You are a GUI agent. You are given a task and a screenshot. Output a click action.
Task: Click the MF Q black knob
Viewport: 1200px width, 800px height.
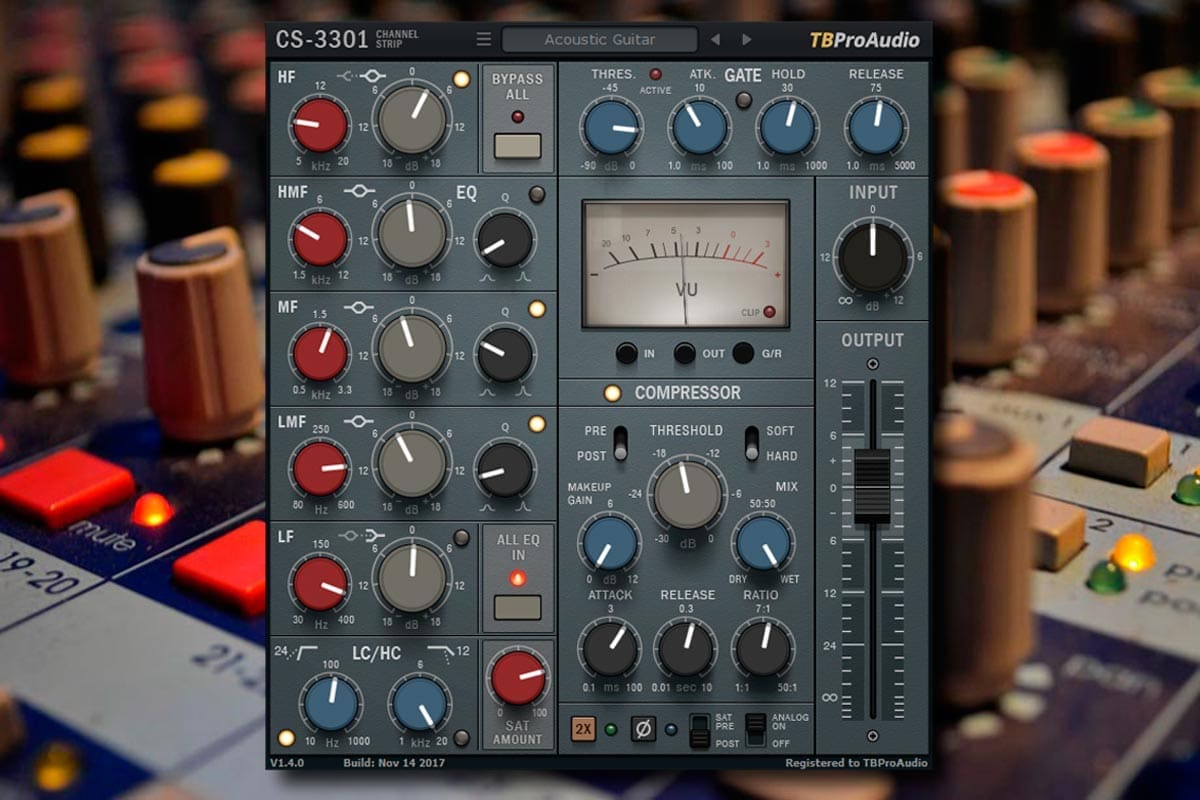(505, 354)
